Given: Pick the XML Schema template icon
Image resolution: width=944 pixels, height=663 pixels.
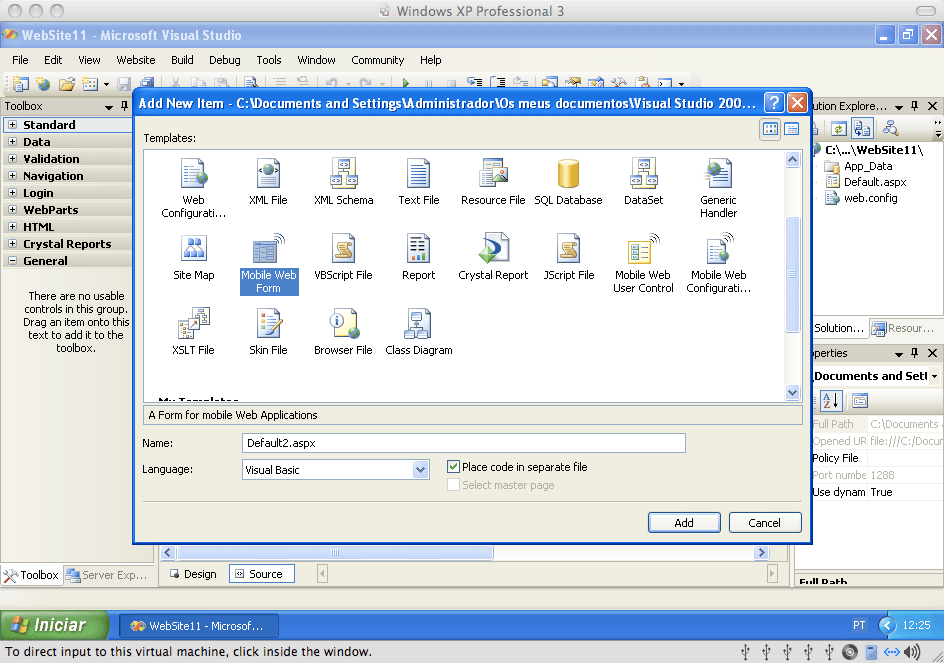Looking at the screenshot, I should pos(343,173).
